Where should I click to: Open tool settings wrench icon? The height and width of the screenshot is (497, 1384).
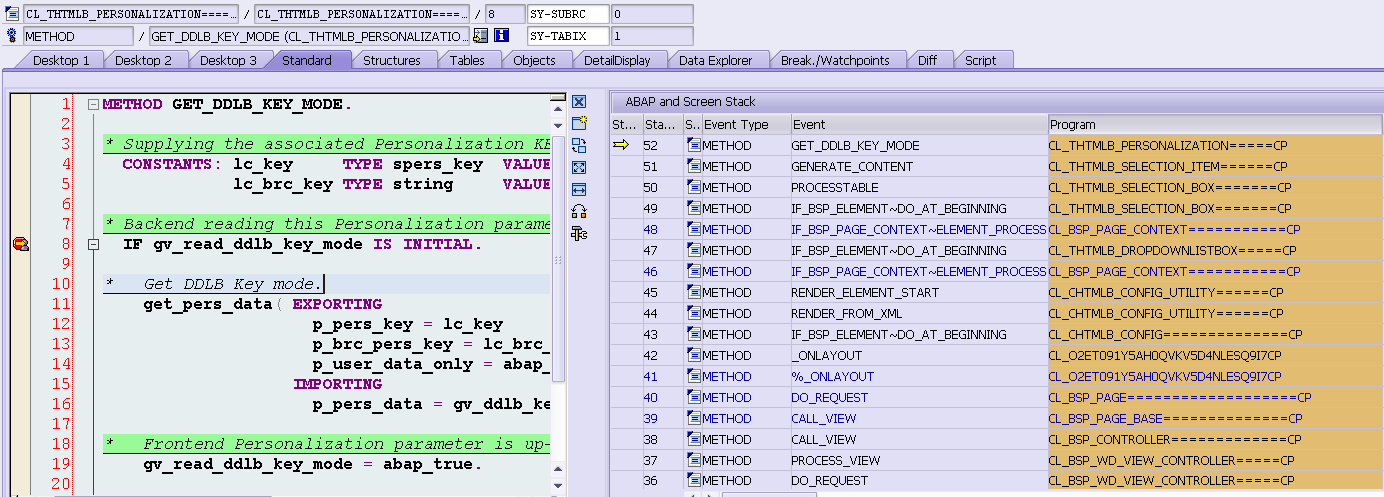tap(578, 233)
